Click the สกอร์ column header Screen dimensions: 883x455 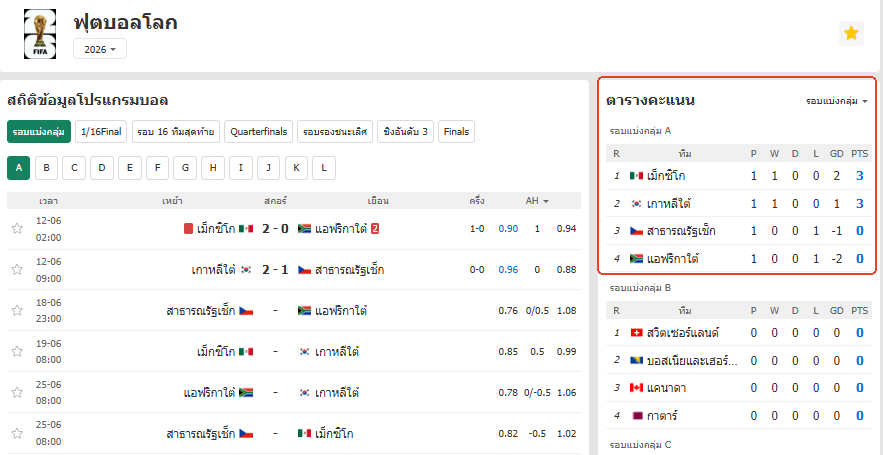click(x=275, y=200)
